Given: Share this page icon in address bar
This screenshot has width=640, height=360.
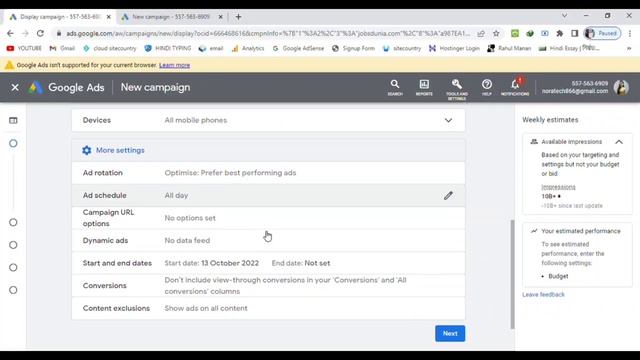Looking at the screenshot, I should [481, 33].
